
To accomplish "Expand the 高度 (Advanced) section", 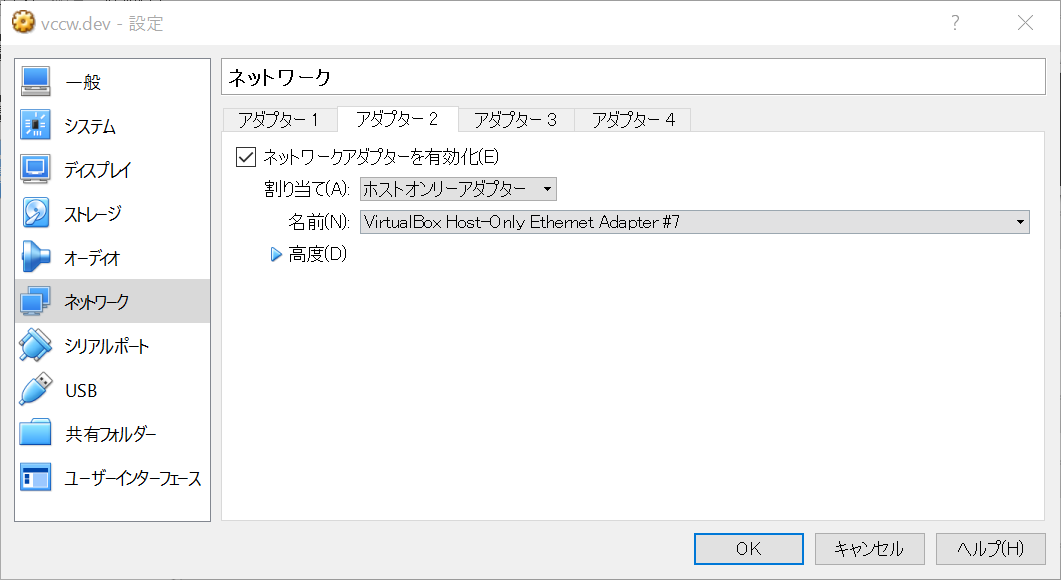I will point(308,254).
